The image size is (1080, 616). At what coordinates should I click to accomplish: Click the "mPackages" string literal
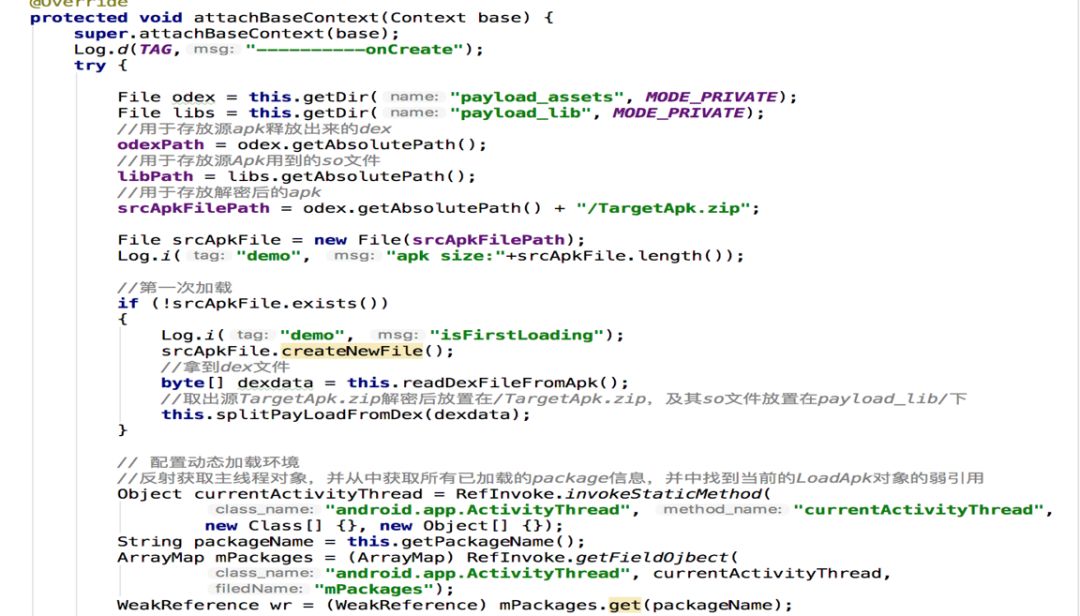(374, 589)
